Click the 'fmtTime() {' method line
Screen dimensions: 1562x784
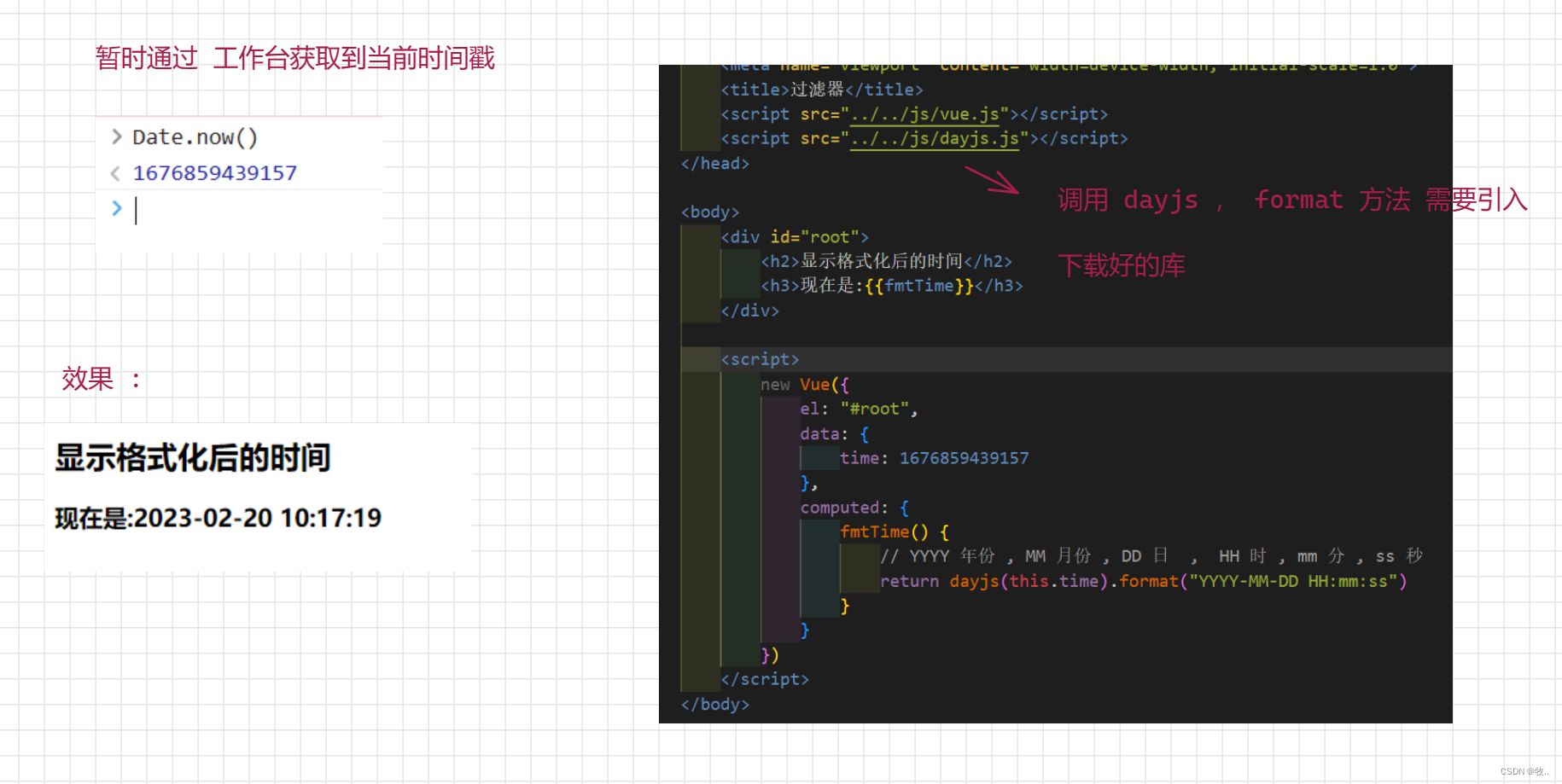click(x=895, y=532)
